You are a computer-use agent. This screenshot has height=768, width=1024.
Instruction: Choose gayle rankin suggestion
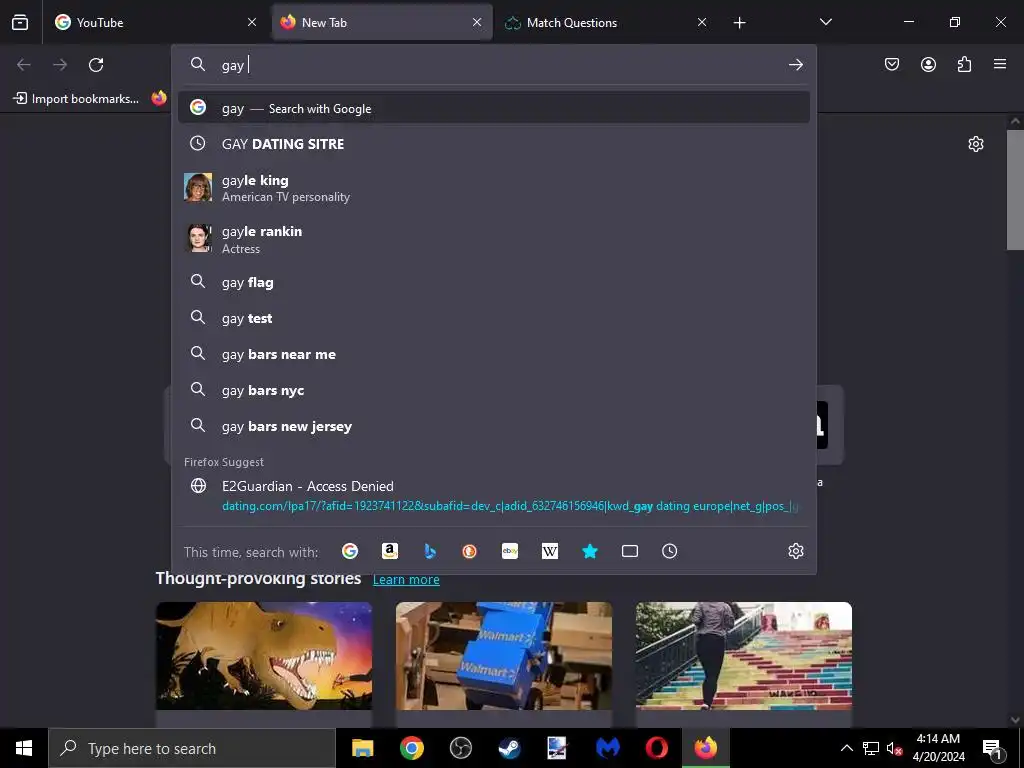click(x=494, y=239)
